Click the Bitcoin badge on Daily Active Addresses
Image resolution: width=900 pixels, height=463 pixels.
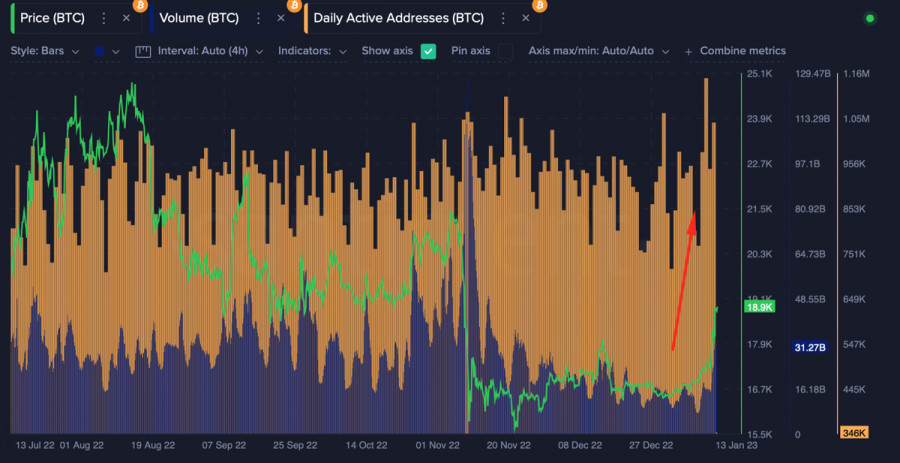[540, 5]
